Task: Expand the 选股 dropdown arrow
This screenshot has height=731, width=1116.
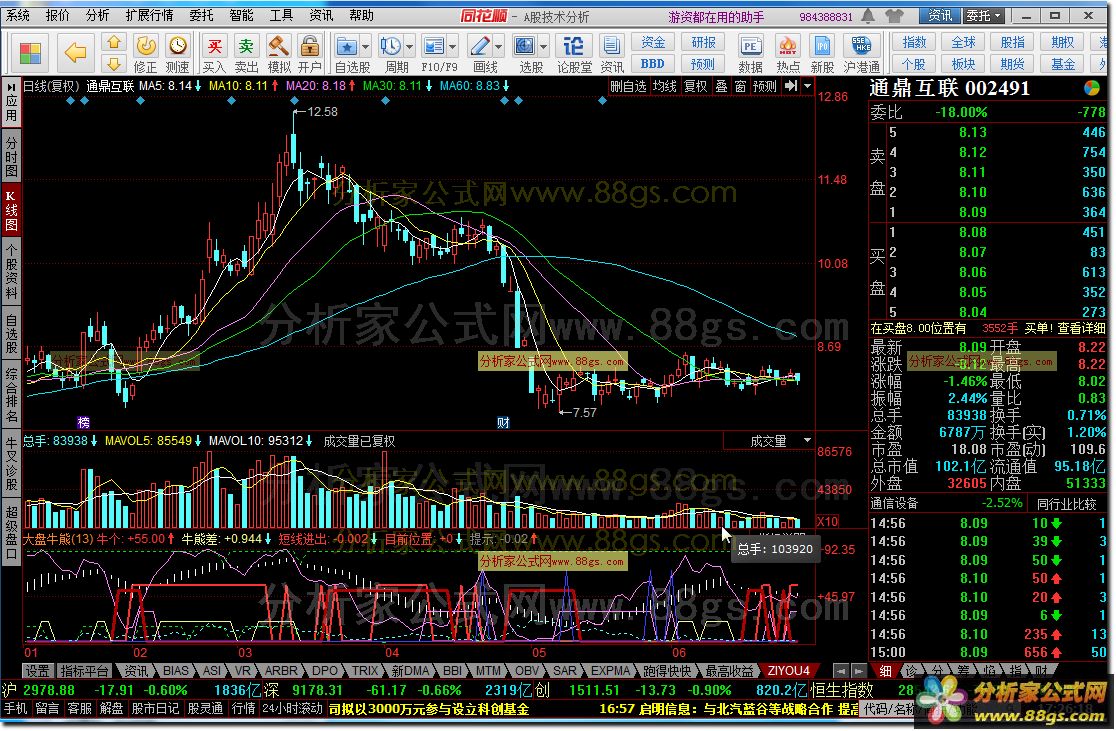Action: pos(543,47)
